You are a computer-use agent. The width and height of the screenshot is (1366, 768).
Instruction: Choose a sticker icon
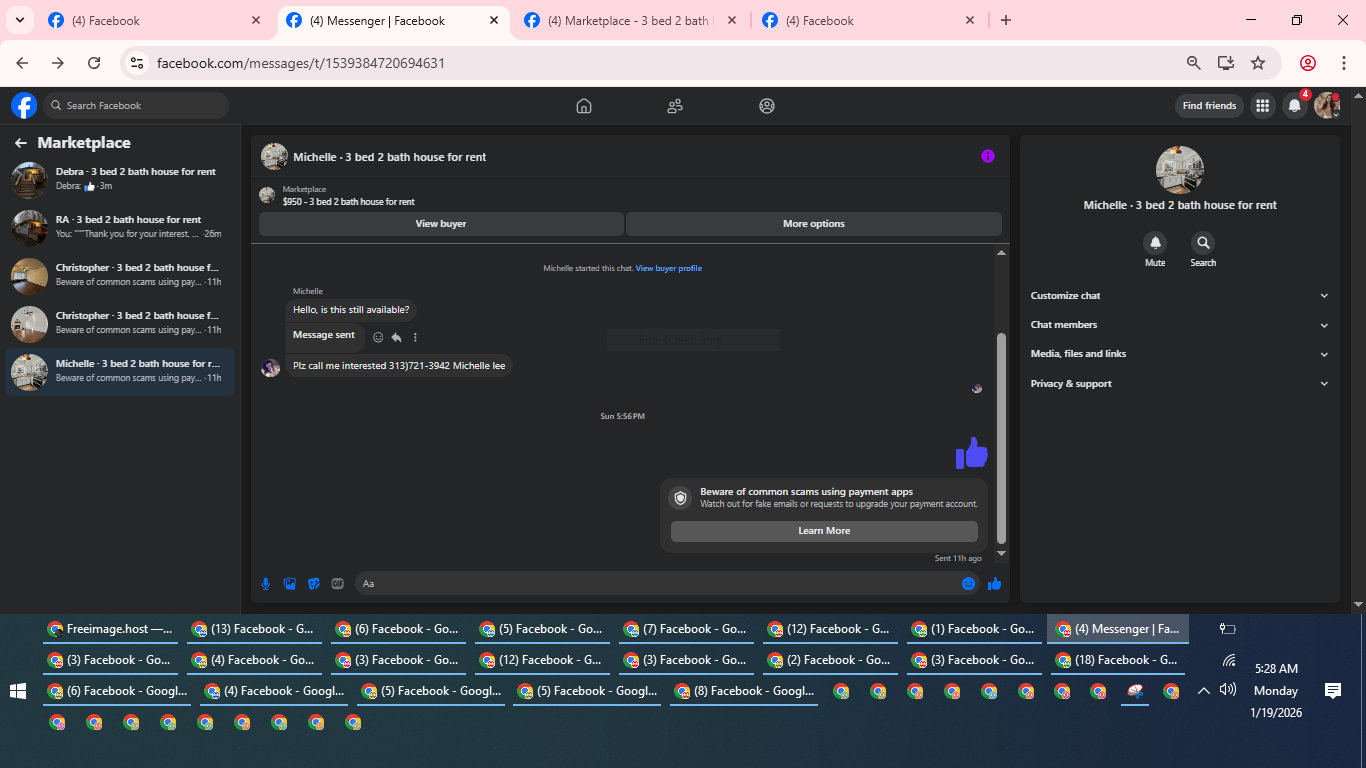(x=314, y=584)
